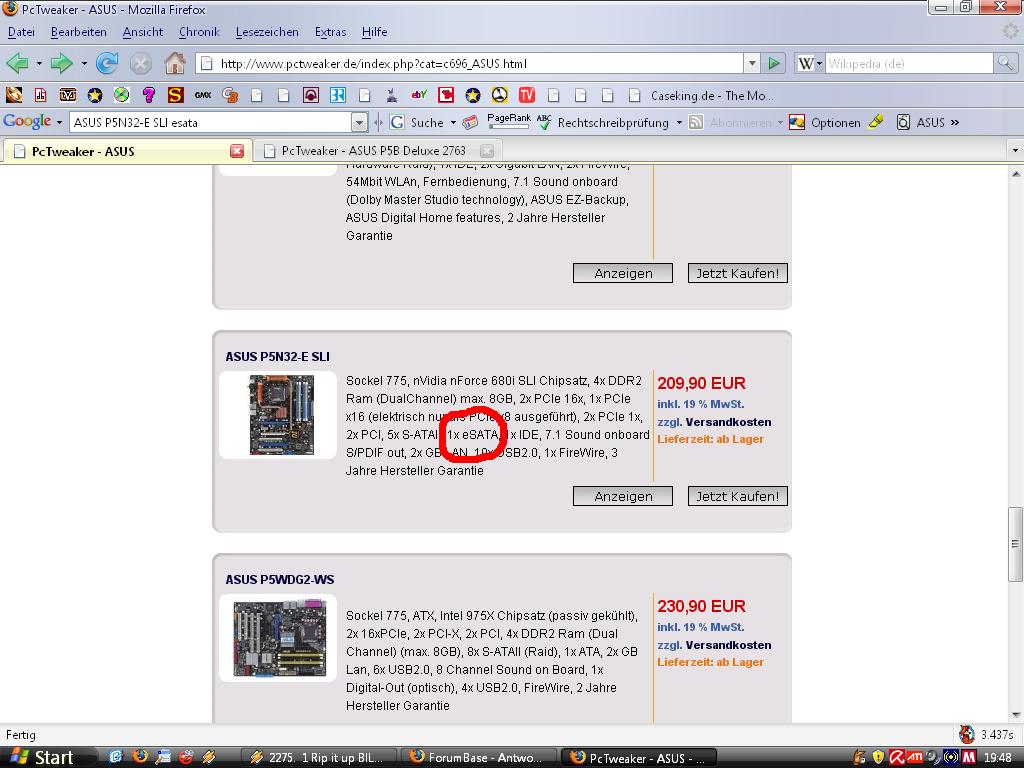Screen dimensions: 1024x768
Task: Open the Google logo dropdown menu
Action: click(x=59, y=122)
